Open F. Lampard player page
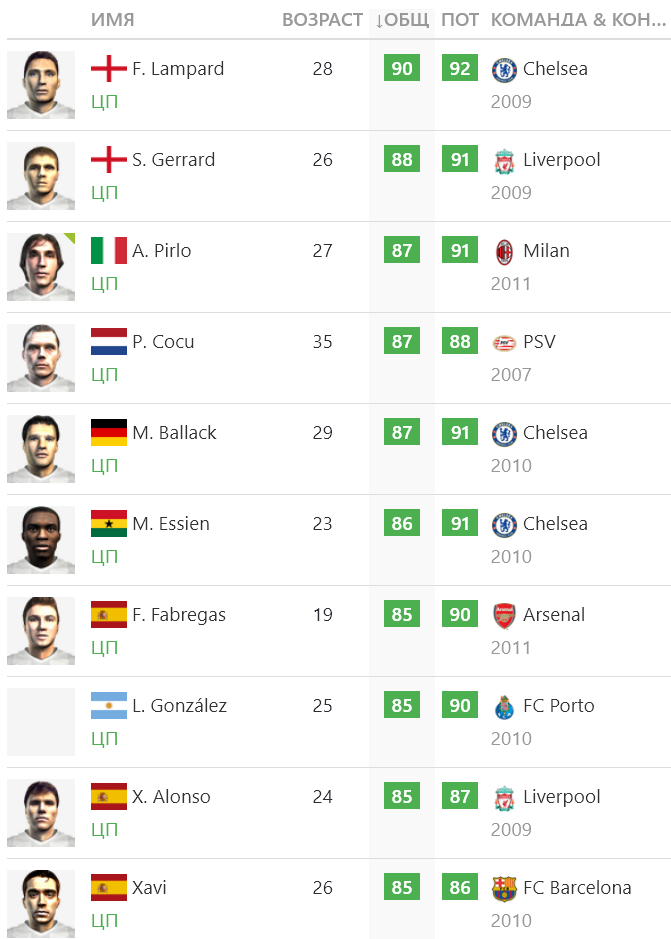The width and height of the screenshot is (671, 939). coord(178,69)
